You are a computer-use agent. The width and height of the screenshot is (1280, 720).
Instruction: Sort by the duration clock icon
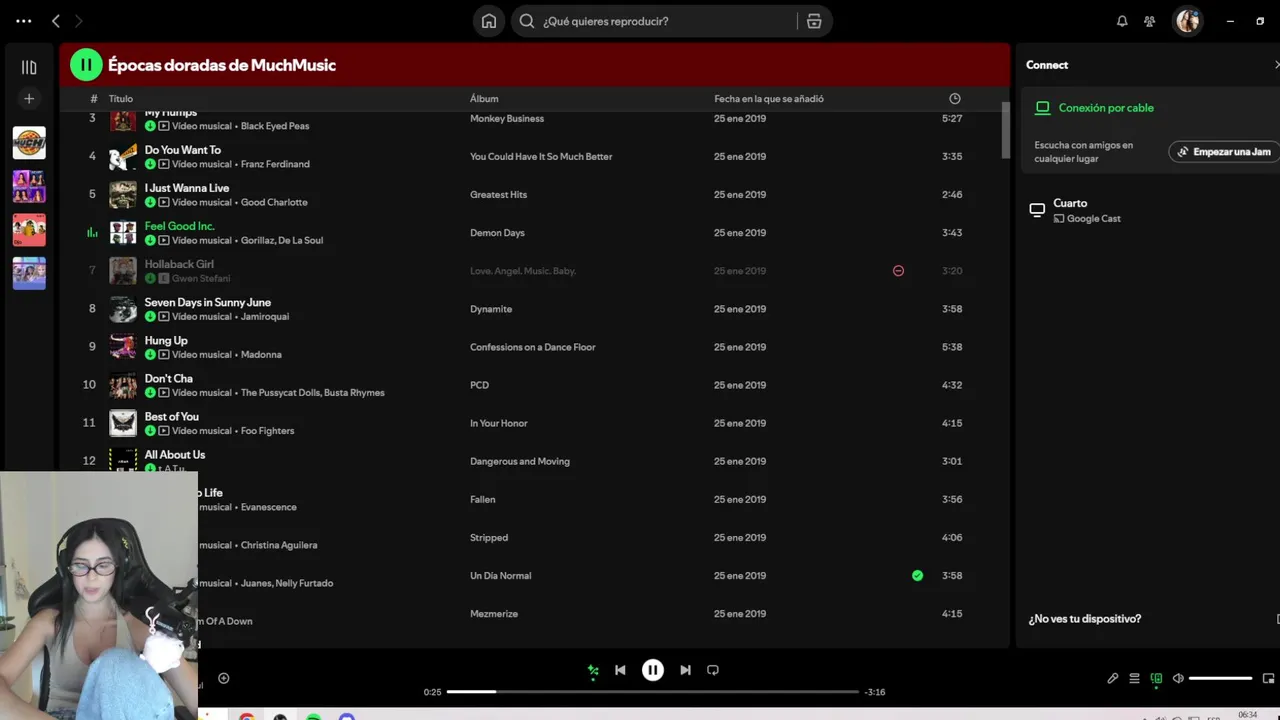pyautogui.click(x=955, y=99)
